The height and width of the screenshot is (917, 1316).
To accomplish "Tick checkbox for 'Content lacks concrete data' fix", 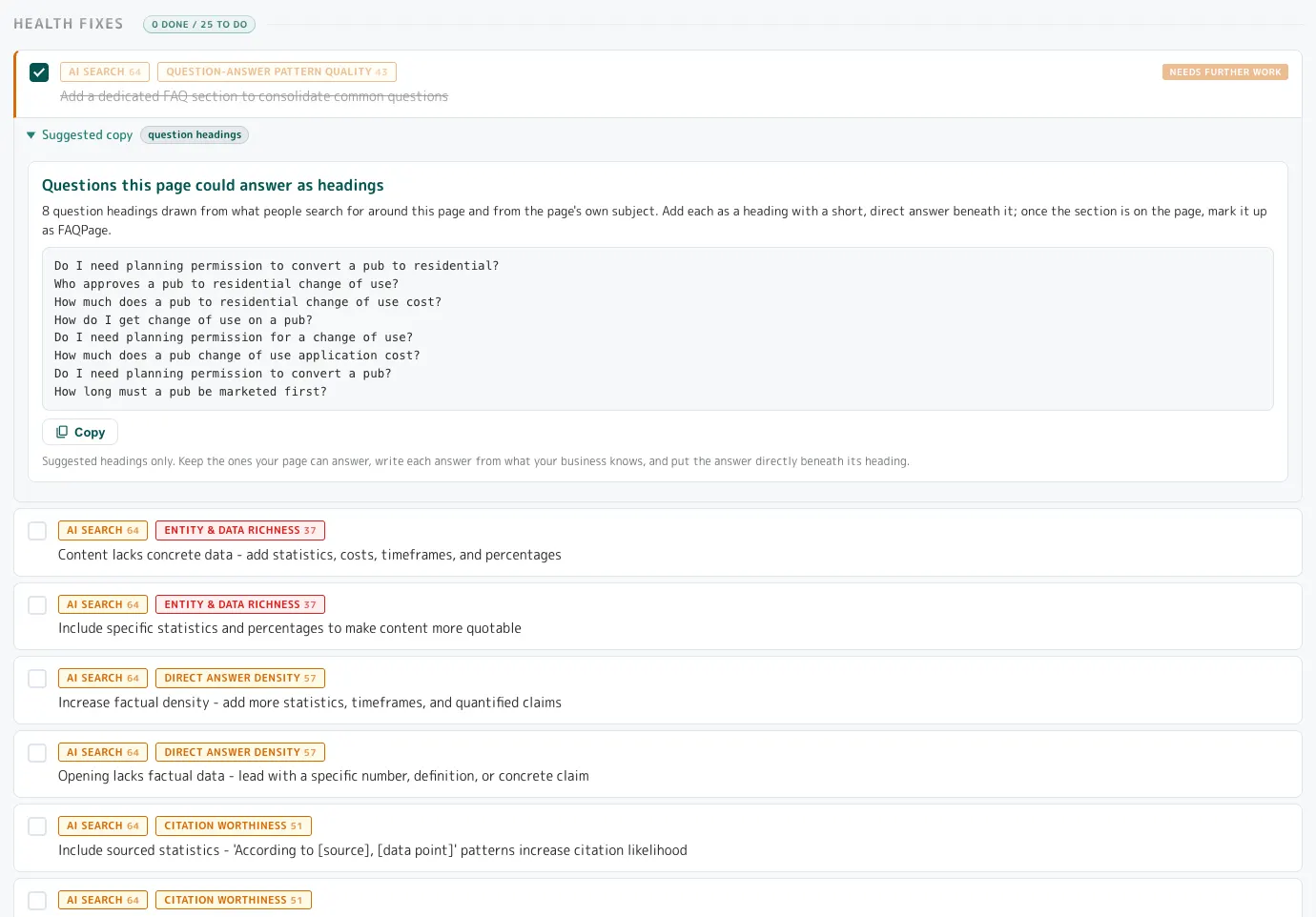I will tap(37, 531).
